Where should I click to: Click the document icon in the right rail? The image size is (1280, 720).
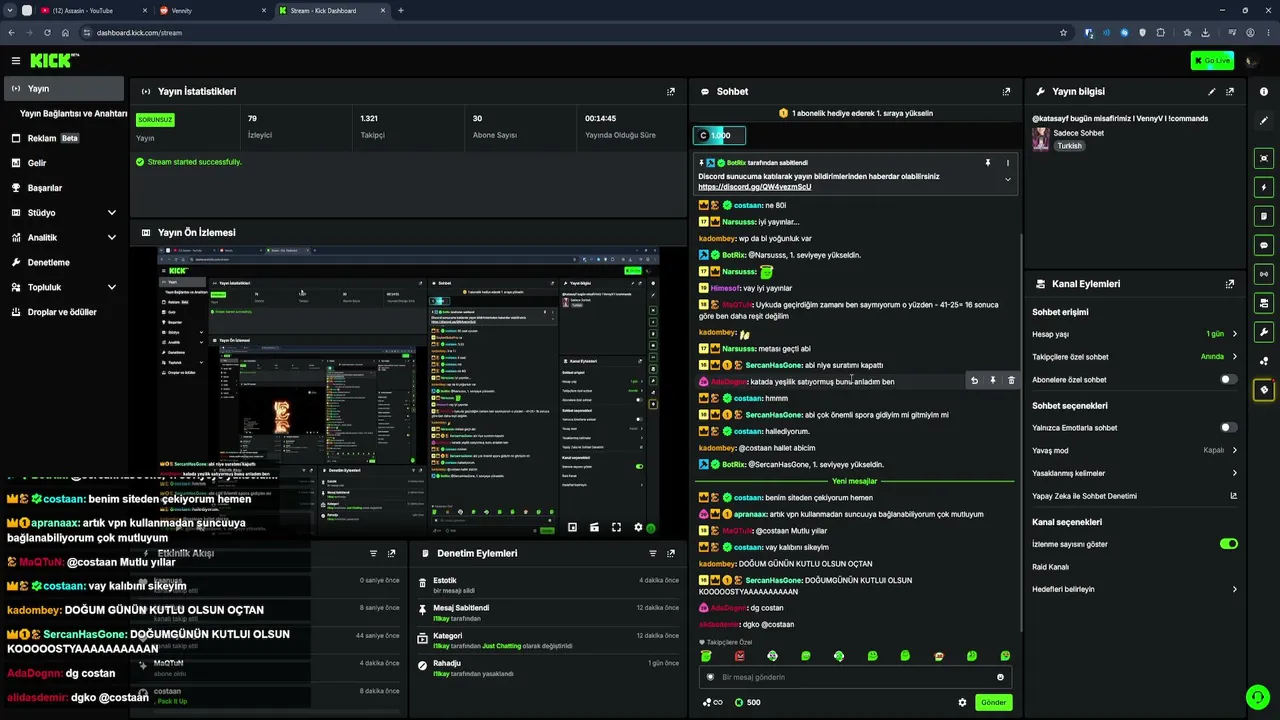(x=1264, y=216)
